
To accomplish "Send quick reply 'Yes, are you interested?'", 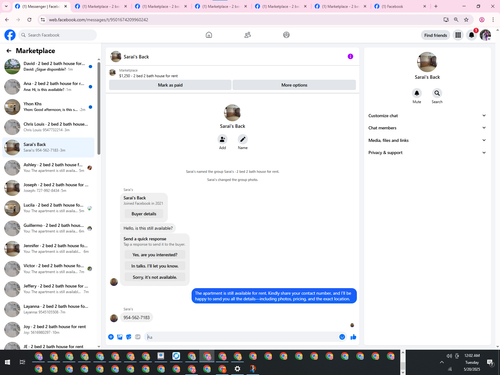I will point(155,255).
